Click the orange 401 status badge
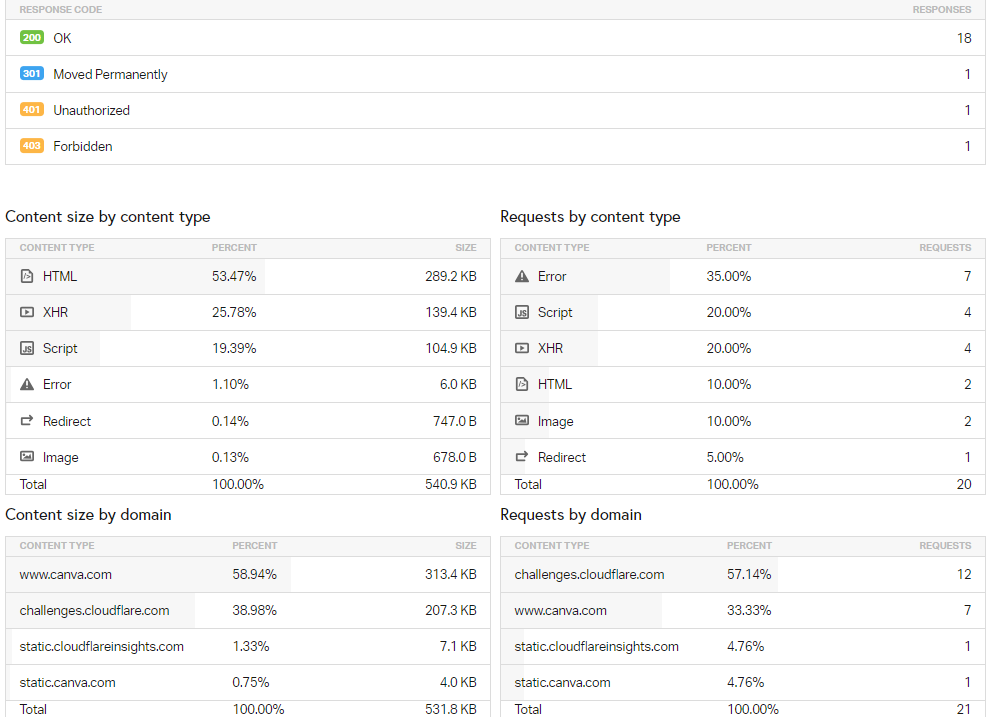Image resolution: width=1002 pixels, height=717 pixels. point(31,109)
